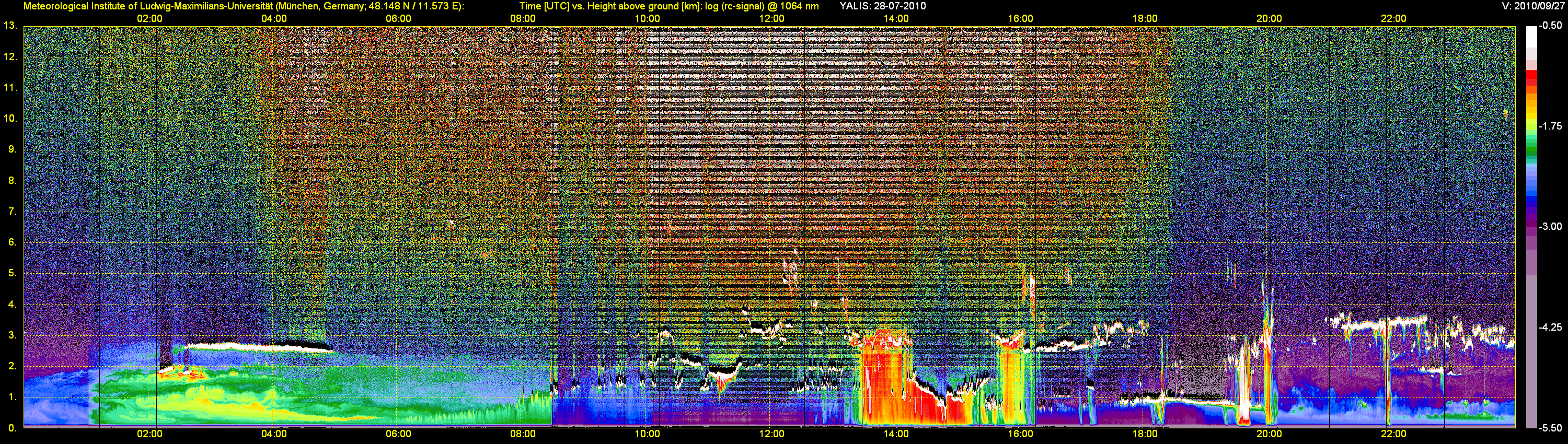Select the 16:00 label on the upper time axis
Screen dimensions: 1568x444
click(x=1020, y=19)
